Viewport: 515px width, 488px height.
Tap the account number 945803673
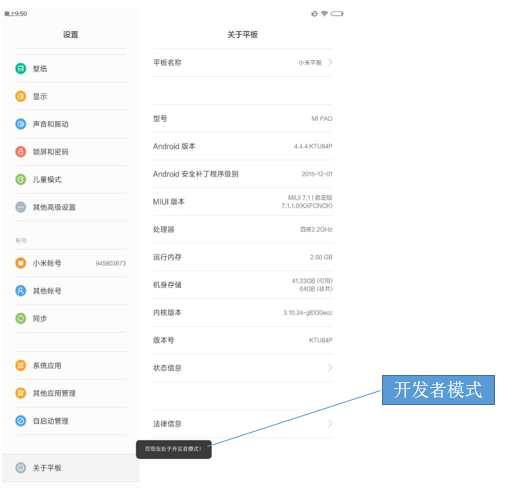tap(111, 263)
